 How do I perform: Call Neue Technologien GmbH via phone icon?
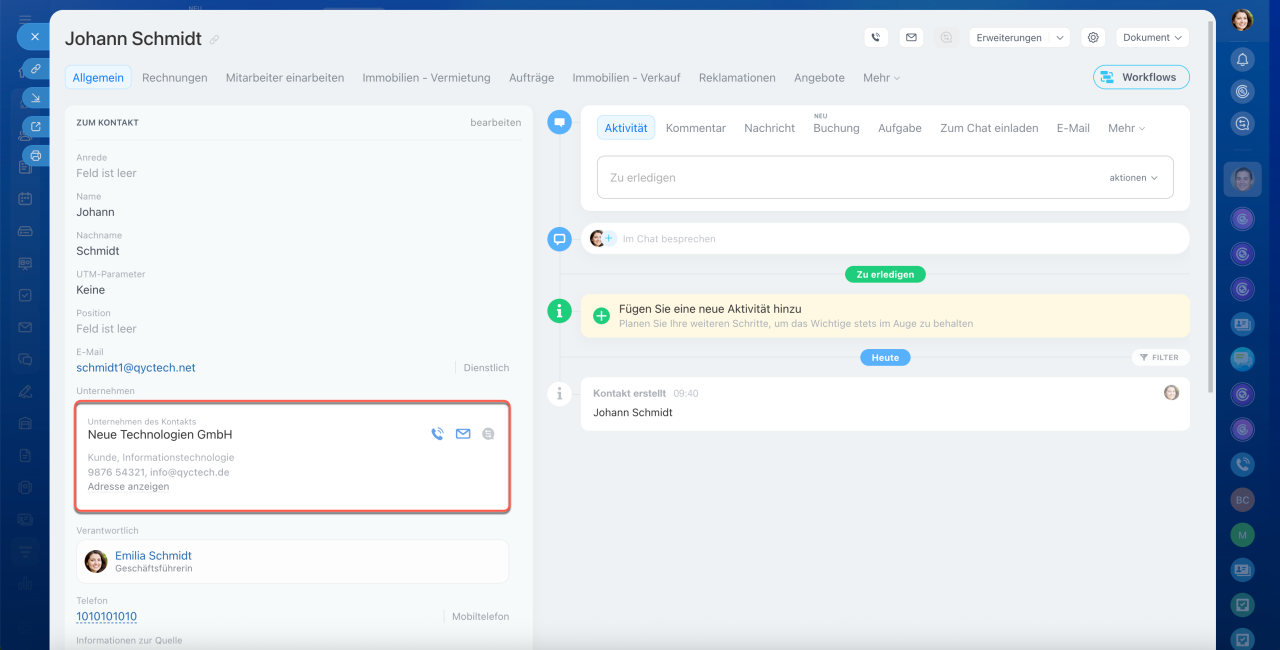[x=437, y=434]
